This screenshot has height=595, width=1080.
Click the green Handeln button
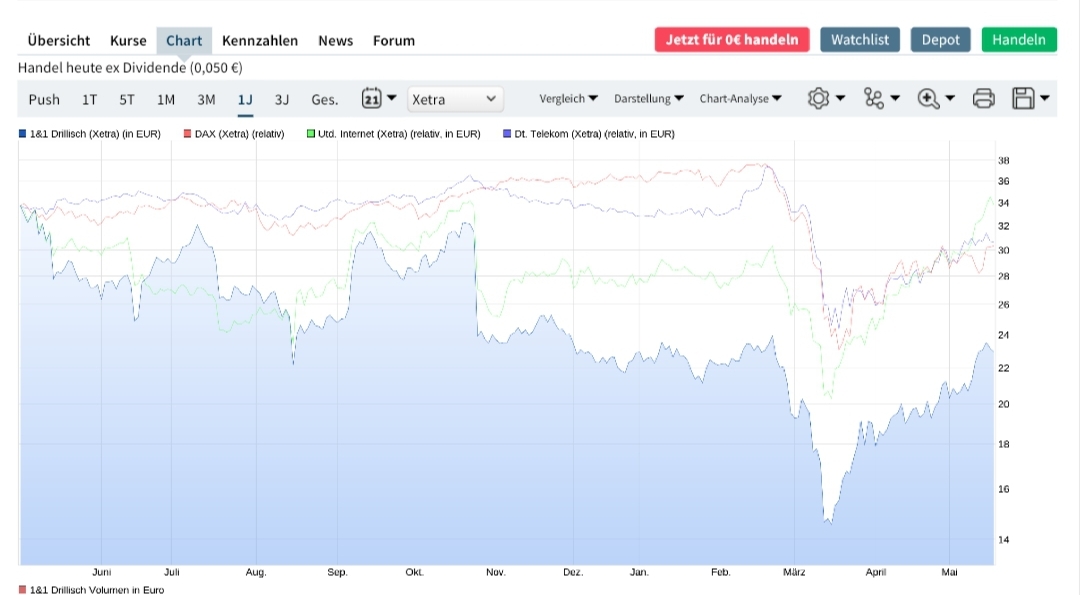[1018, 39]
